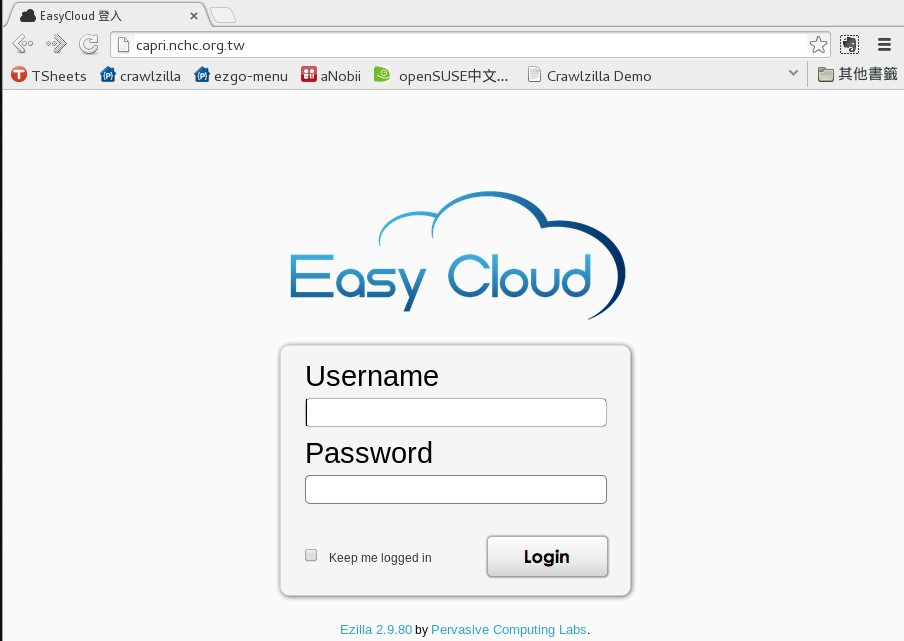Focus the Password input field
Viewport: 904px width, 641px height.
pos(455,489)
